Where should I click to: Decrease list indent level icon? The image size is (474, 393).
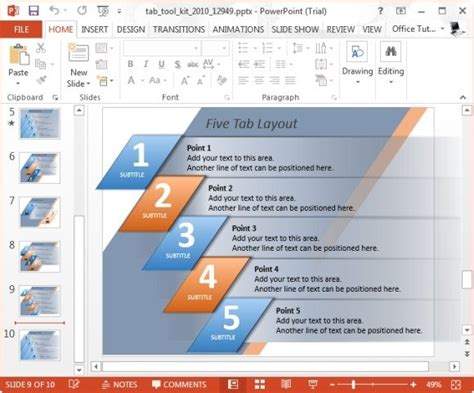pyautogui.click(x=244, y=64)
